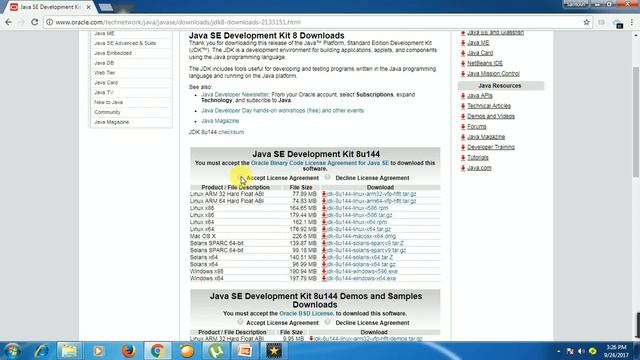This screenshot has height=360, width=640.
Task: Open Java.com resource link
Action: pos(479,168)
